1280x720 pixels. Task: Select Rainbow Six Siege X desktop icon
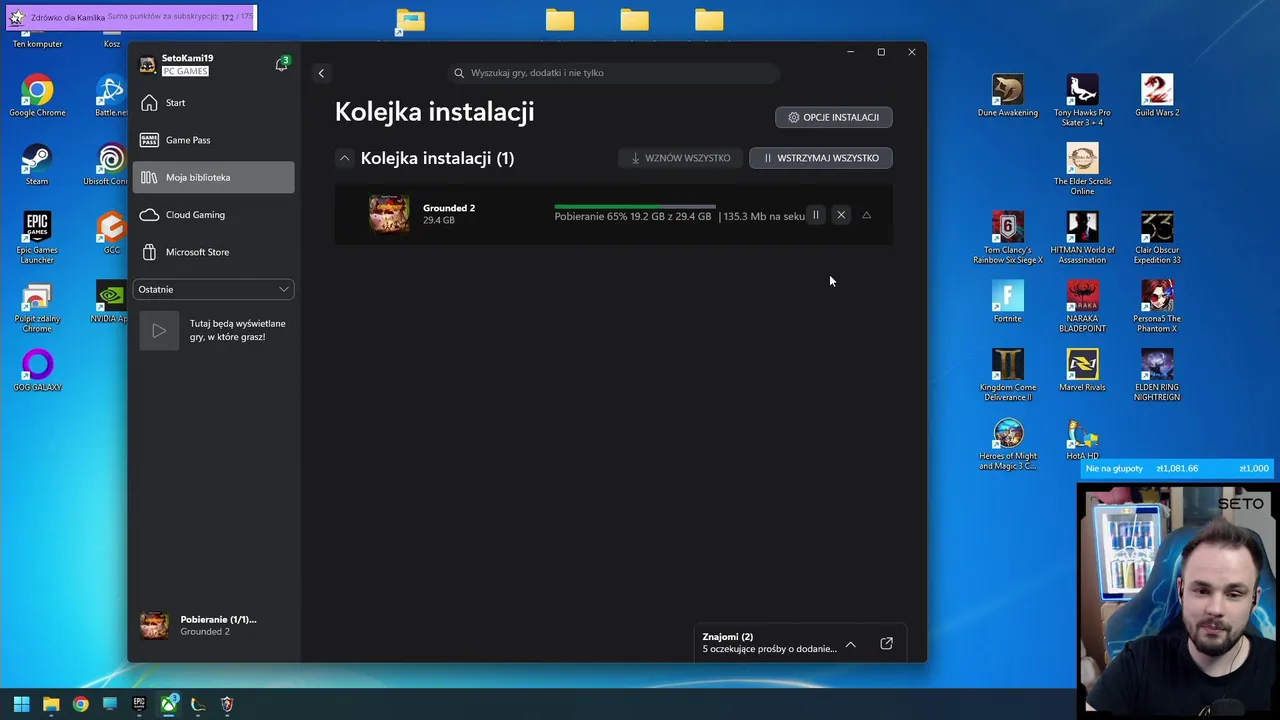[1007, 238]
